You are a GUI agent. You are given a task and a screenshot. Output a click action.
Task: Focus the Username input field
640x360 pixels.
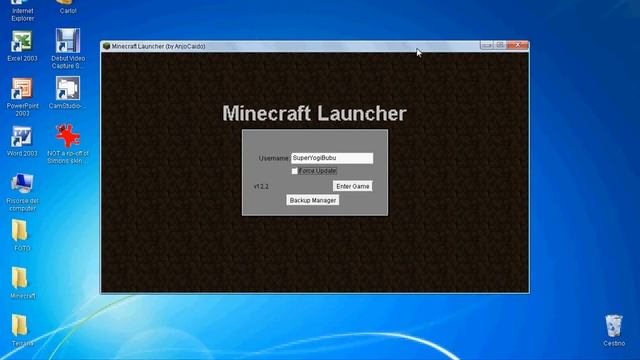point(332,158)
